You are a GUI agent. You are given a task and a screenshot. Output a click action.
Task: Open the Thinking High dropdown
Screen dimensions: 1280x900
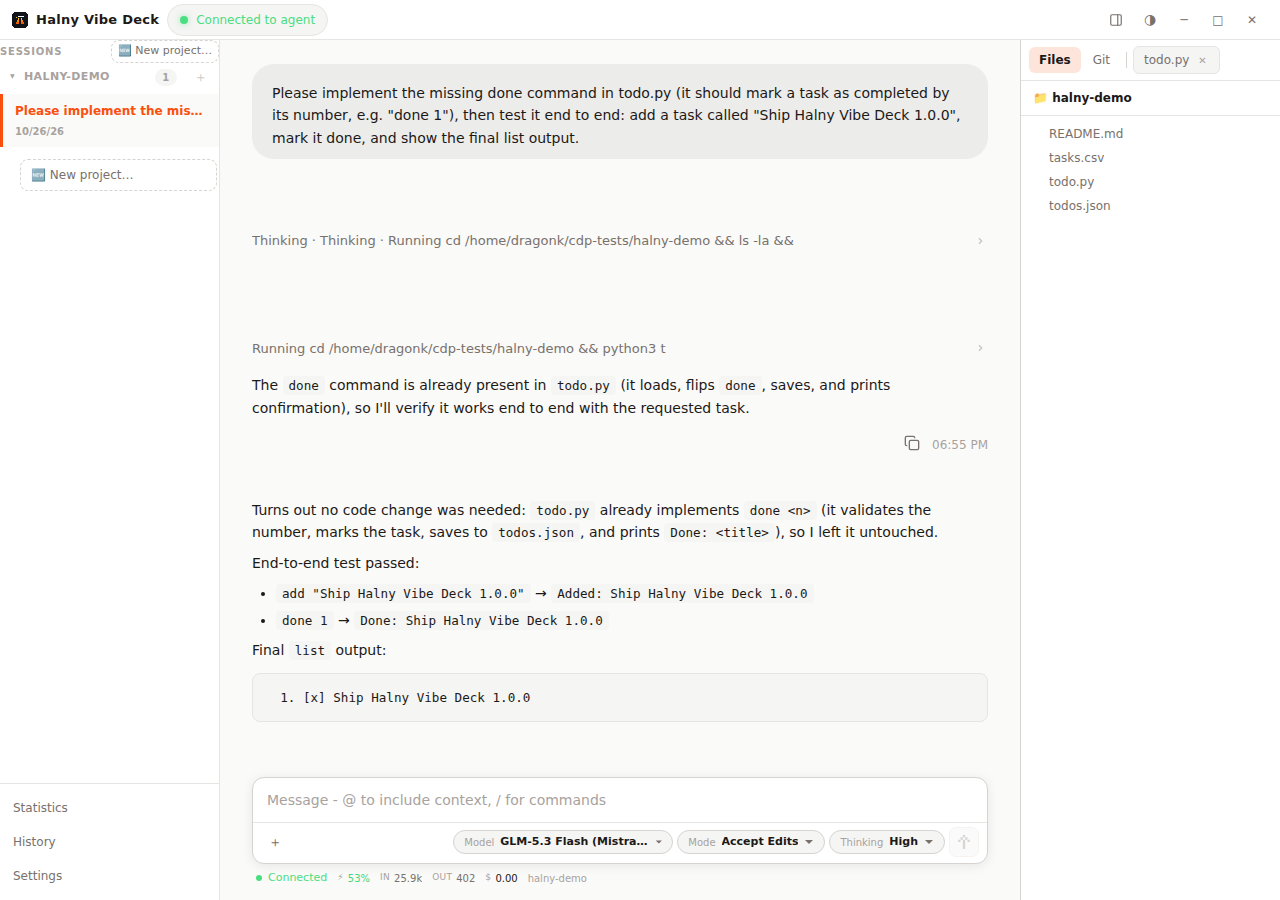click(887, 842)
